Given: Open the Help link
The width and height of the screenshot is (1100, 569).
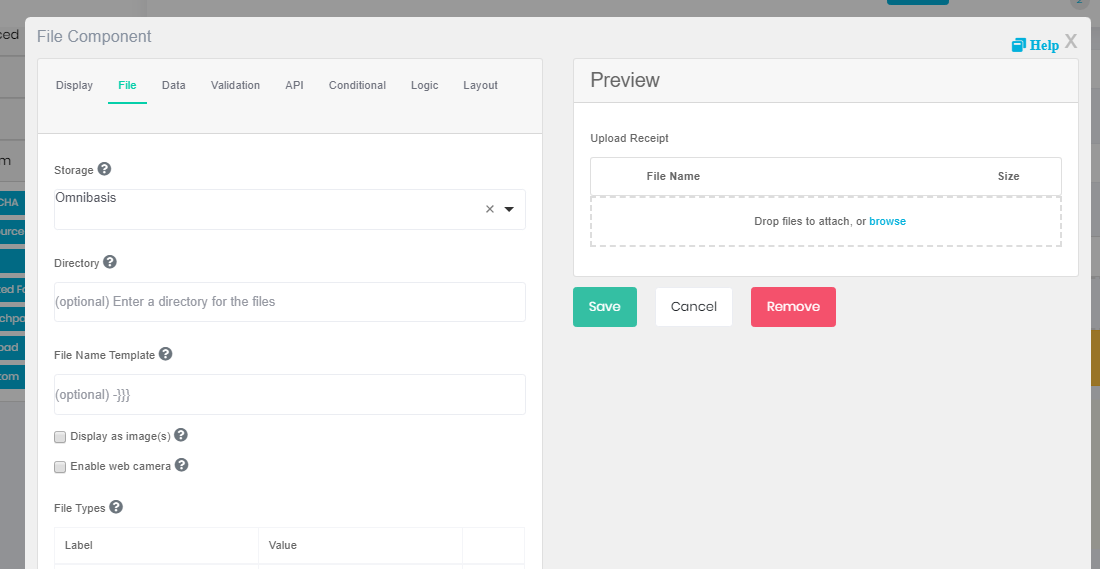Looking at the screenshot, I should tap(1036, 45).
